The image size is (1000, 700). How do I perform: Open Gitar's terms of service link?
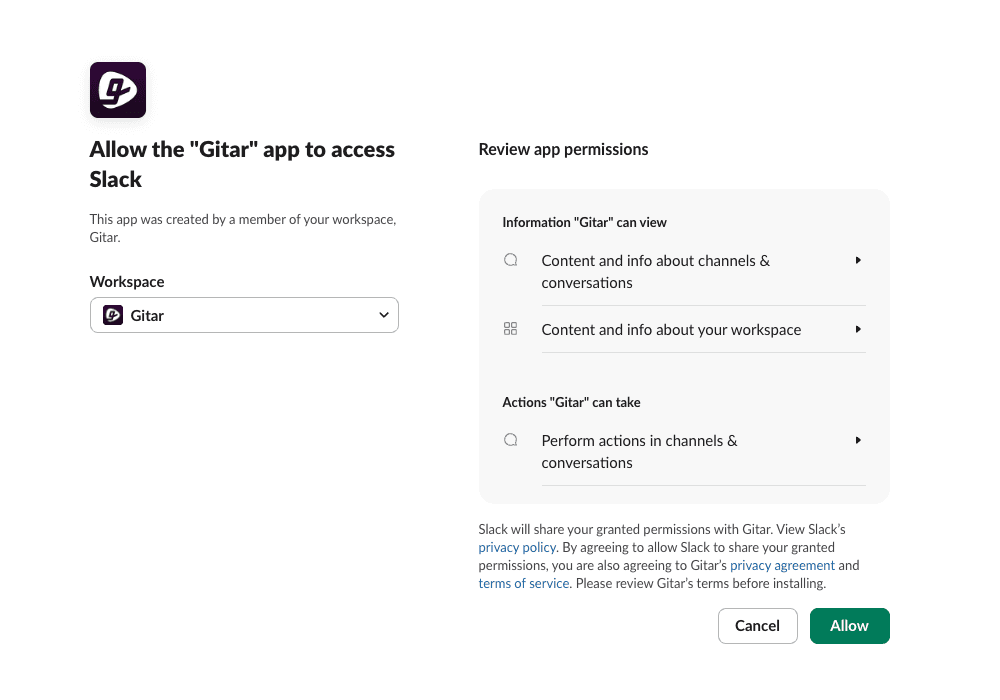[x=523, y=583]
